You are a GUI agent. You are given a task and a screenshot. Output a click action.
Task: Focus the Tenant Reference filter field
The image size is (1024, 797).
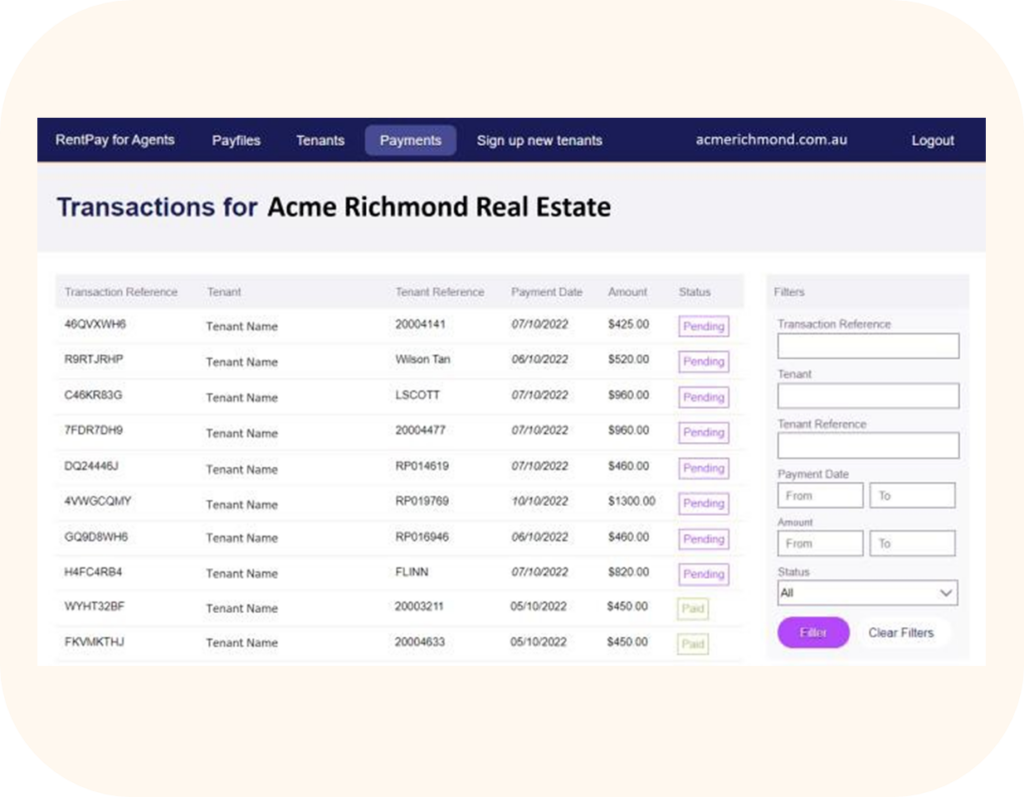pyautogui.click(x=868, y=446)
